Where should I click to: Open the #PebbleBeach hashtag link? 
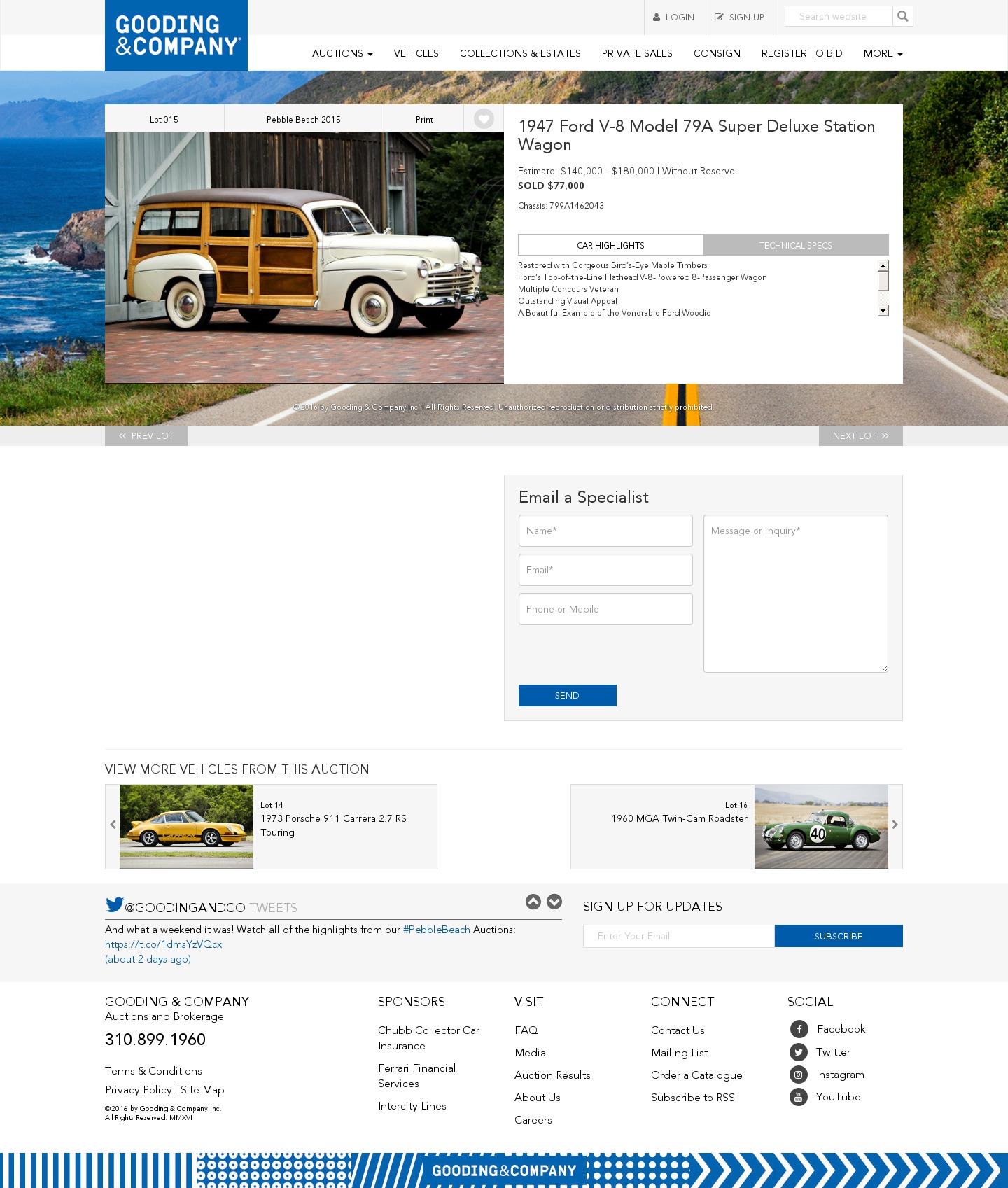coord(437,930)
